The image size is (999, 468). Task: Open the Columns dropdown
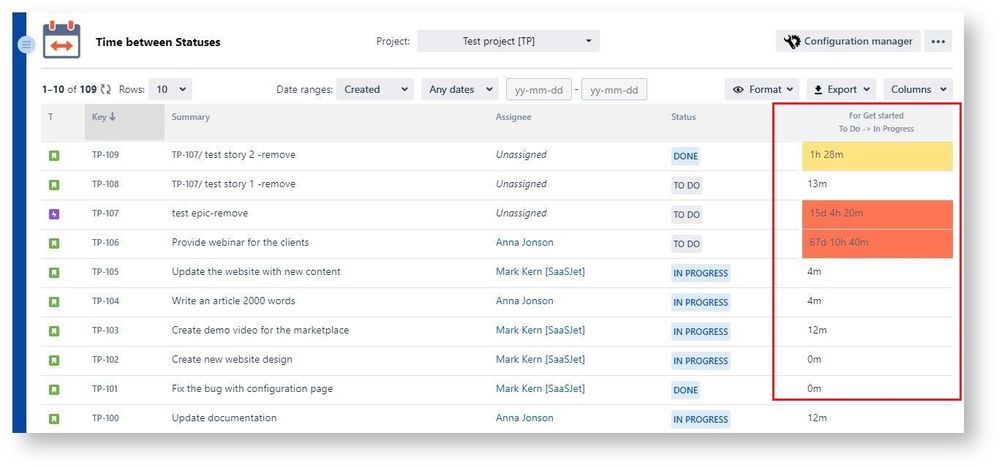pyautogui.click(x=918, y=90)
